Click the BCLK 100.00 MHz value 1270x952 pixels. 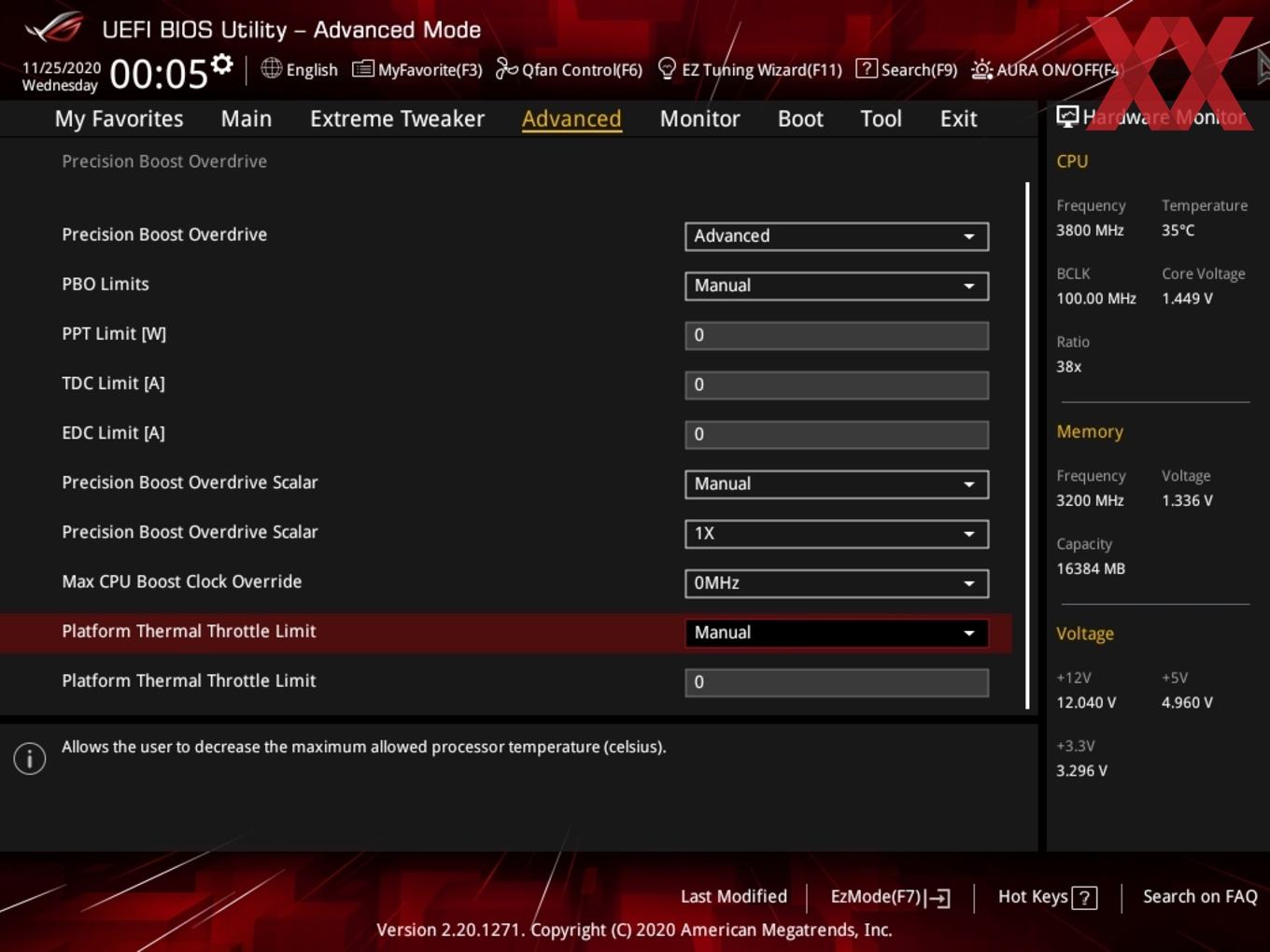point(1096,299)
